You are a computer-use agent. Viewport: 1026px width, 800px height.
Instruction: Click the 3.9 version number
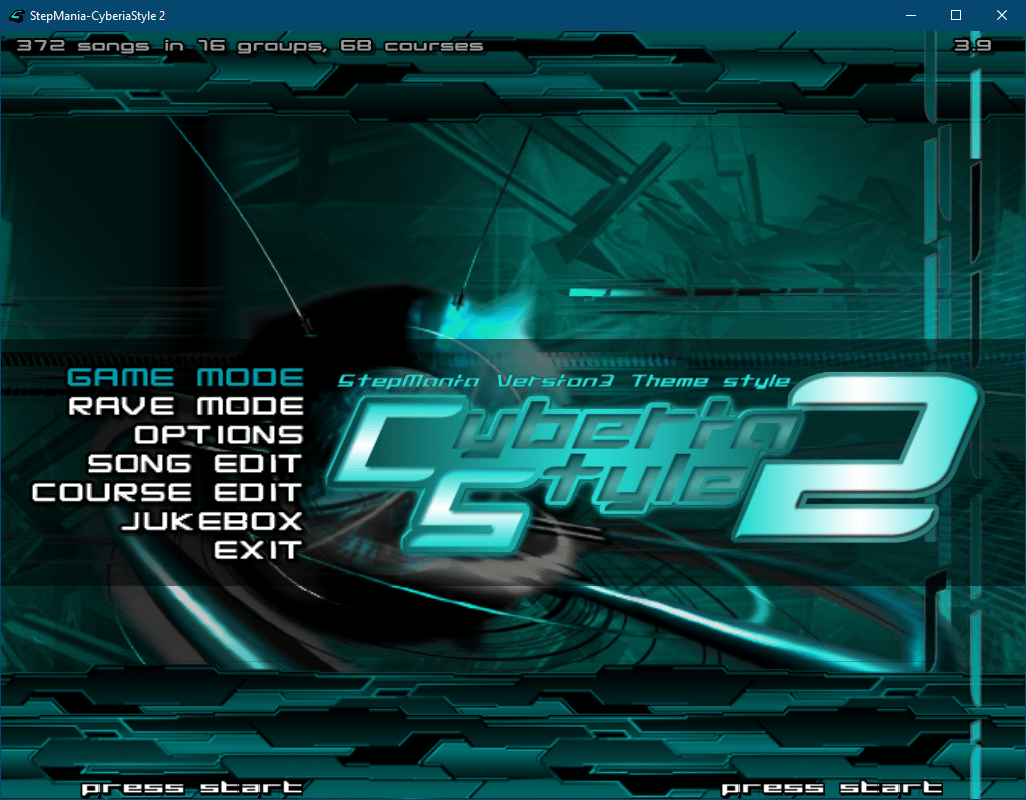pos(972,46)
